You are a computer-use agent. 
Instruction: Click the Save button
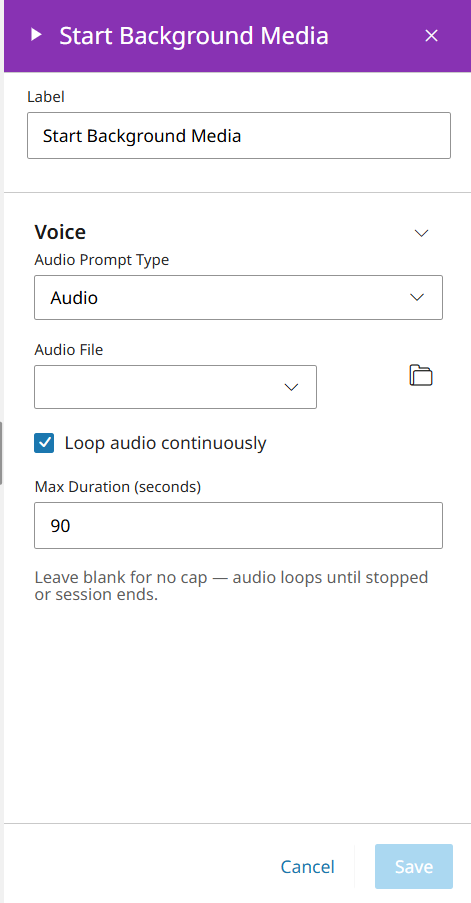[414, 867]
